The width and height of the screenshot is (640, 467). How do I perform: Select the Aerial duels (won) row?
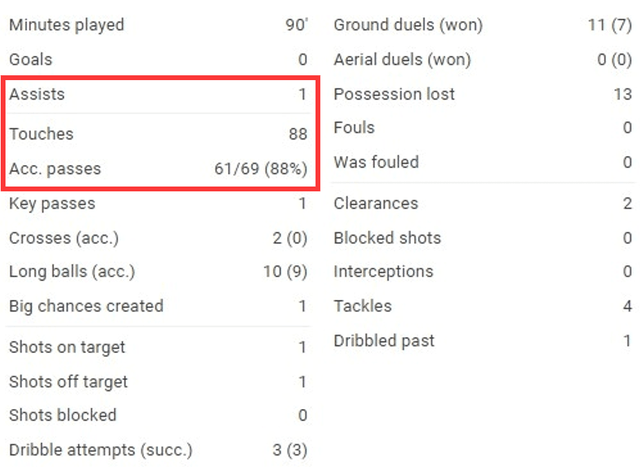pos(483,60)
